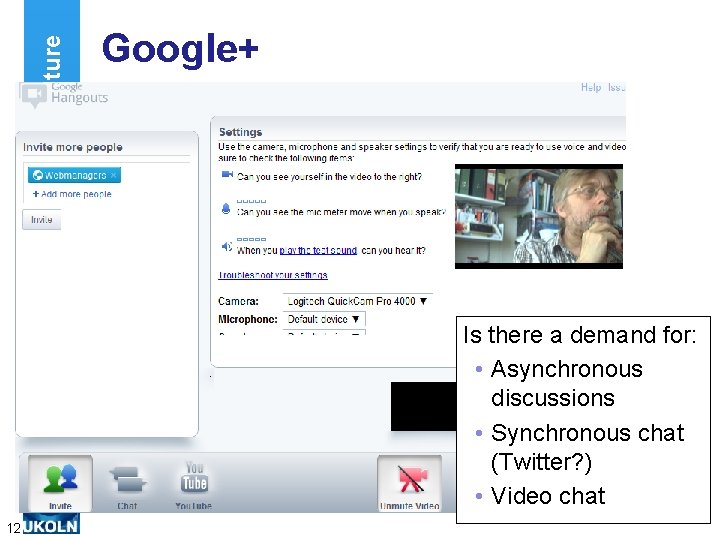Click the Settings heading text
720x540 pixels.
(240, 132)
